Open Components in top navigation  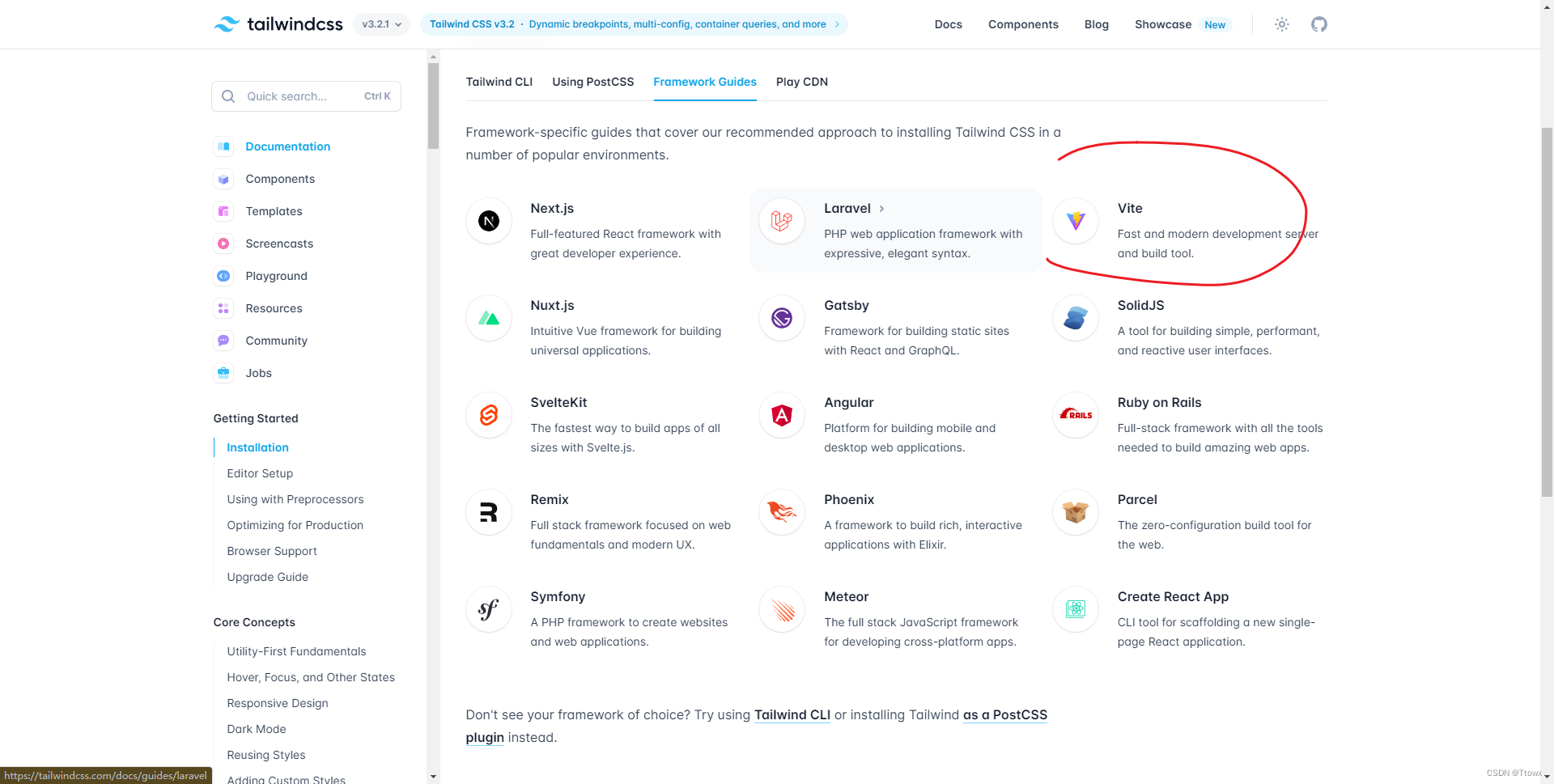click(1023, 24)
